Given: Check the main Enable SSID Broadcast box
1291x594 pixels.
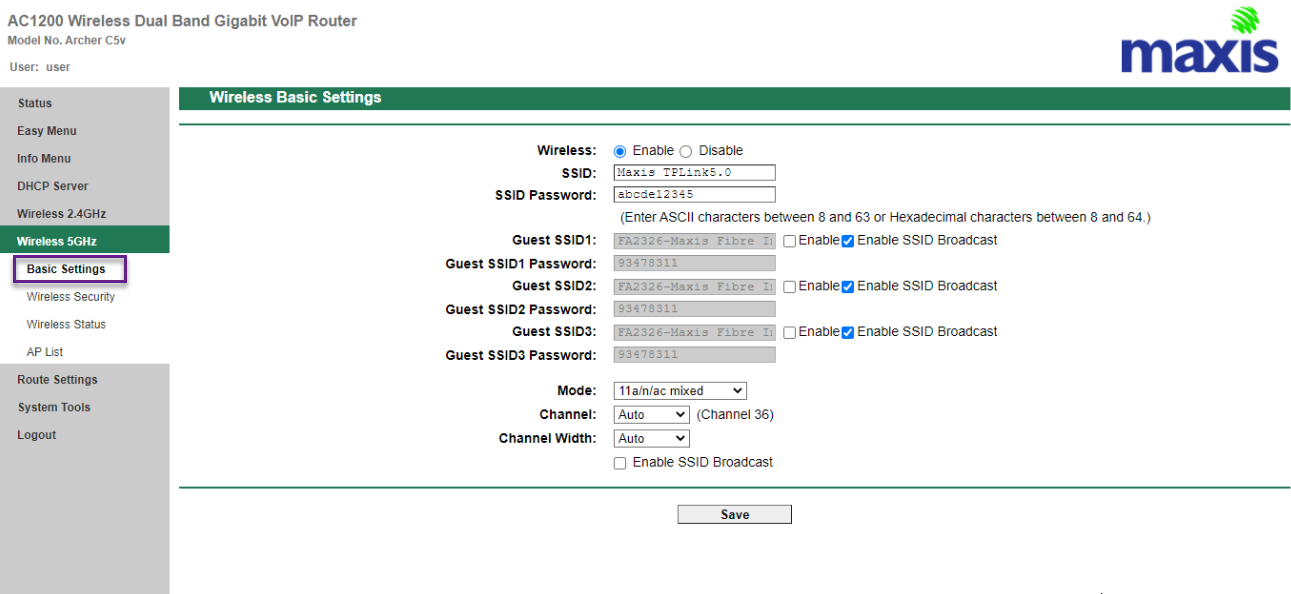Looking at the screenshot, I should coord(620,463).
